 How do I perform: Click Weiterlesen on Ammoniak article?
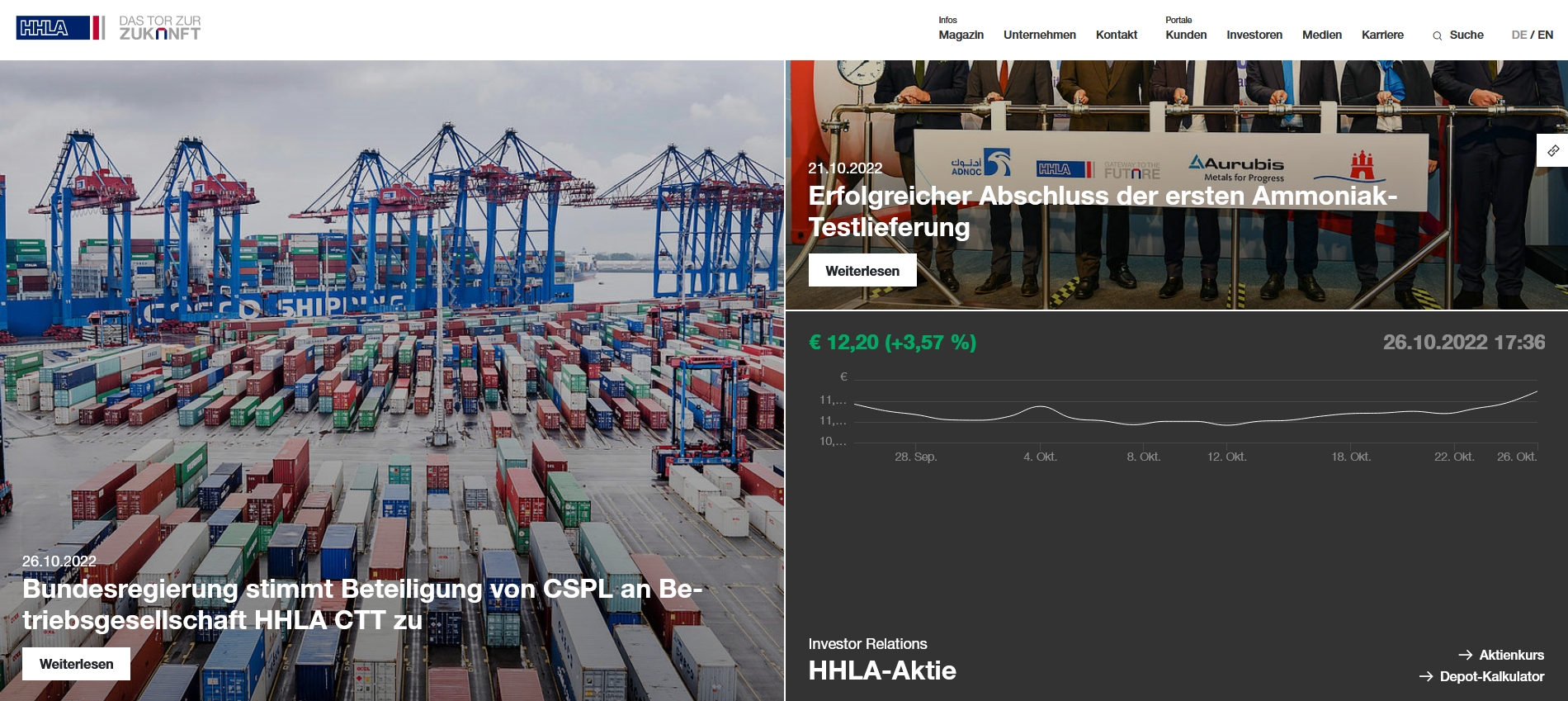click(862, 271)
